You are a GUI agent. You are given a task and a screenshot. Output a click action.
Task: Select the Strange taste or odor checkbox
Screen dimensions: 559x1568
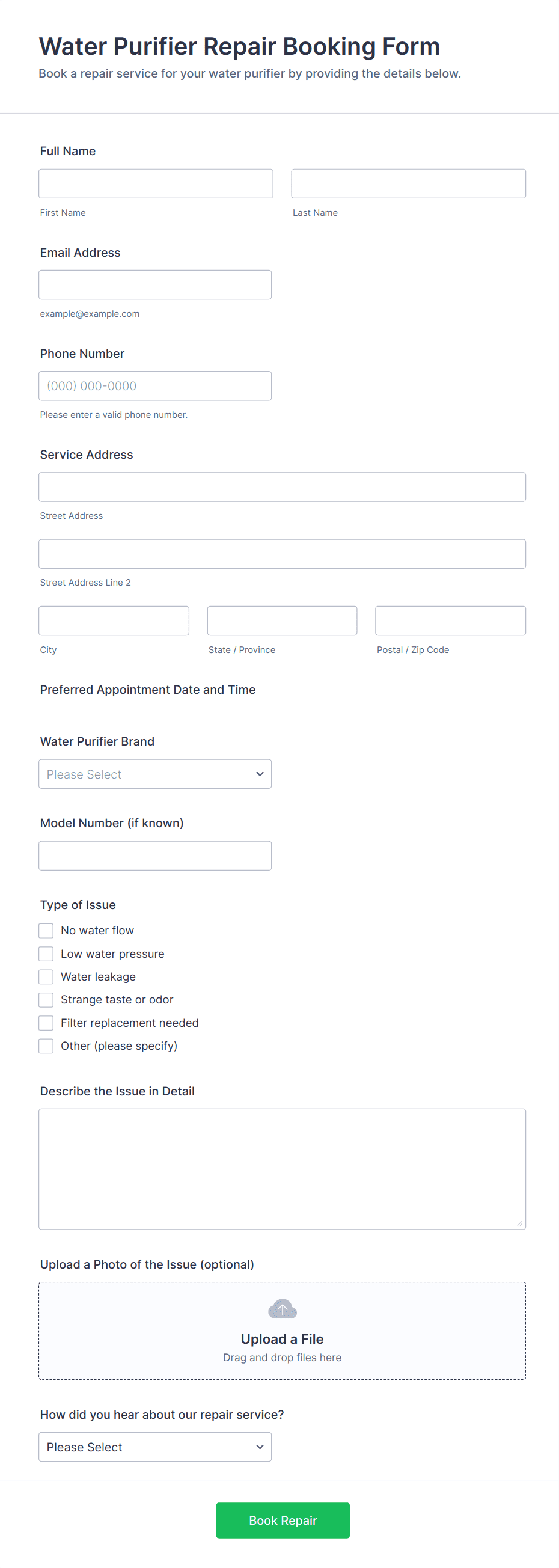click(46, 999)
